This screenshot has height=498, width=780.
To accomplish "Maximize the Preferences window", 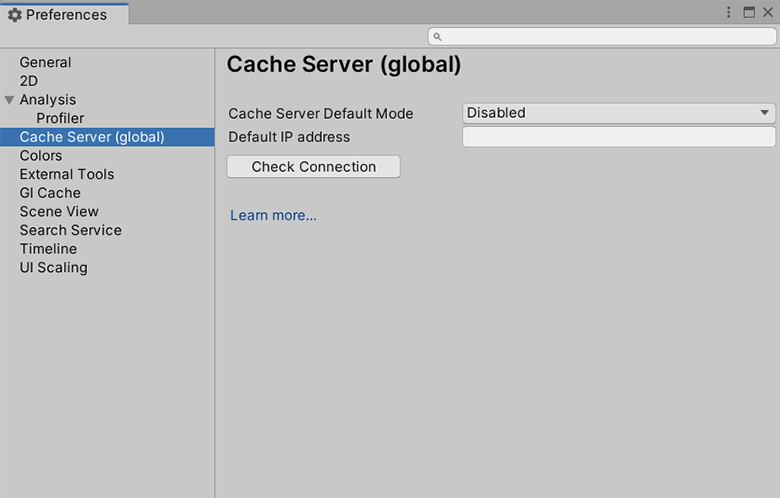I will coord(749,12).
